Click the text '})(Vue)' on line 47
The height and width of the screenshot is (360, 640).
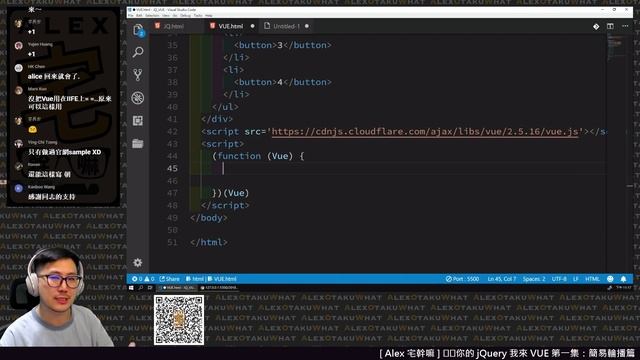coord(230,193)
